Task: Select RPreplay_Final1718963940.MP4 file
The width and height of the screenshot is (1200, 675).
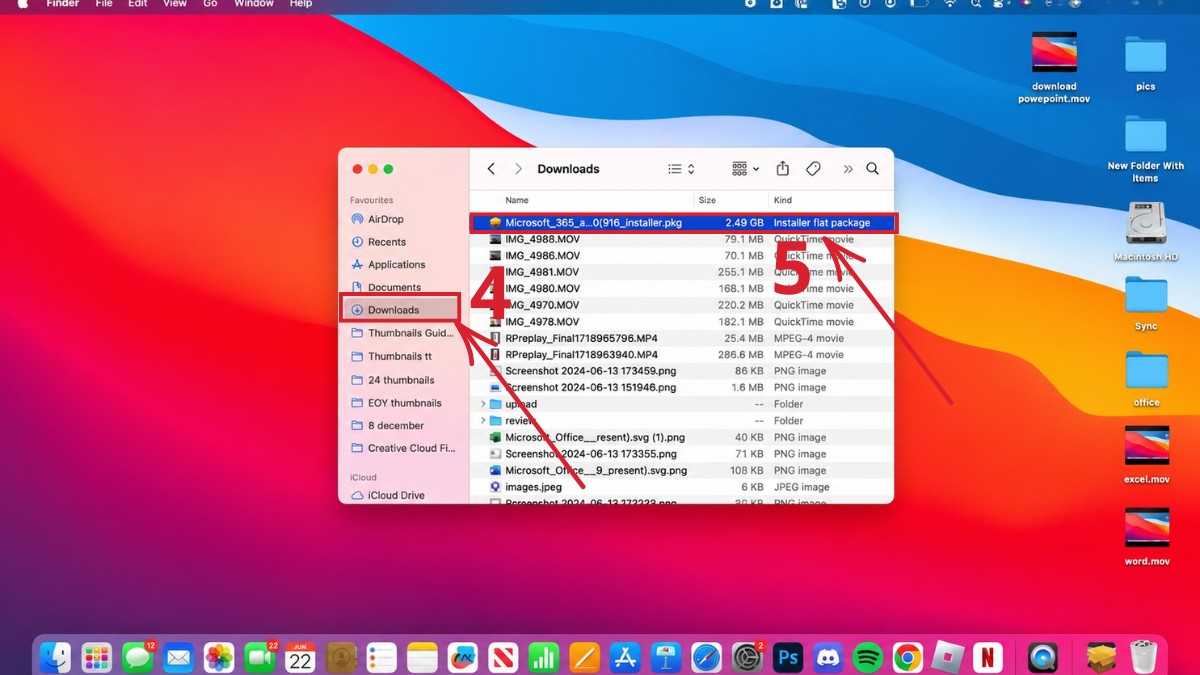Action: tap(683, 355)
